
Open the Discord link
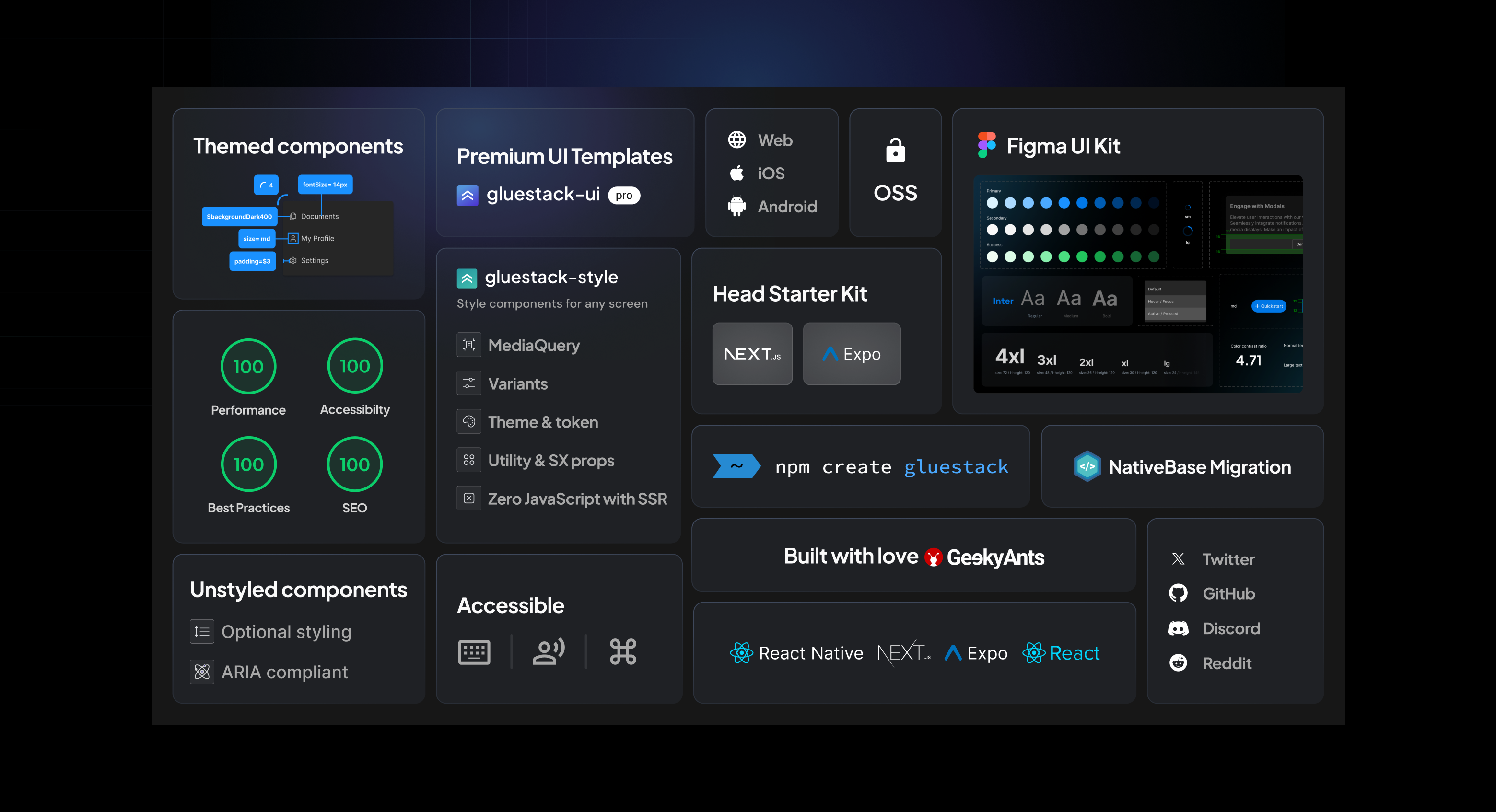(x=1231, y=628)
